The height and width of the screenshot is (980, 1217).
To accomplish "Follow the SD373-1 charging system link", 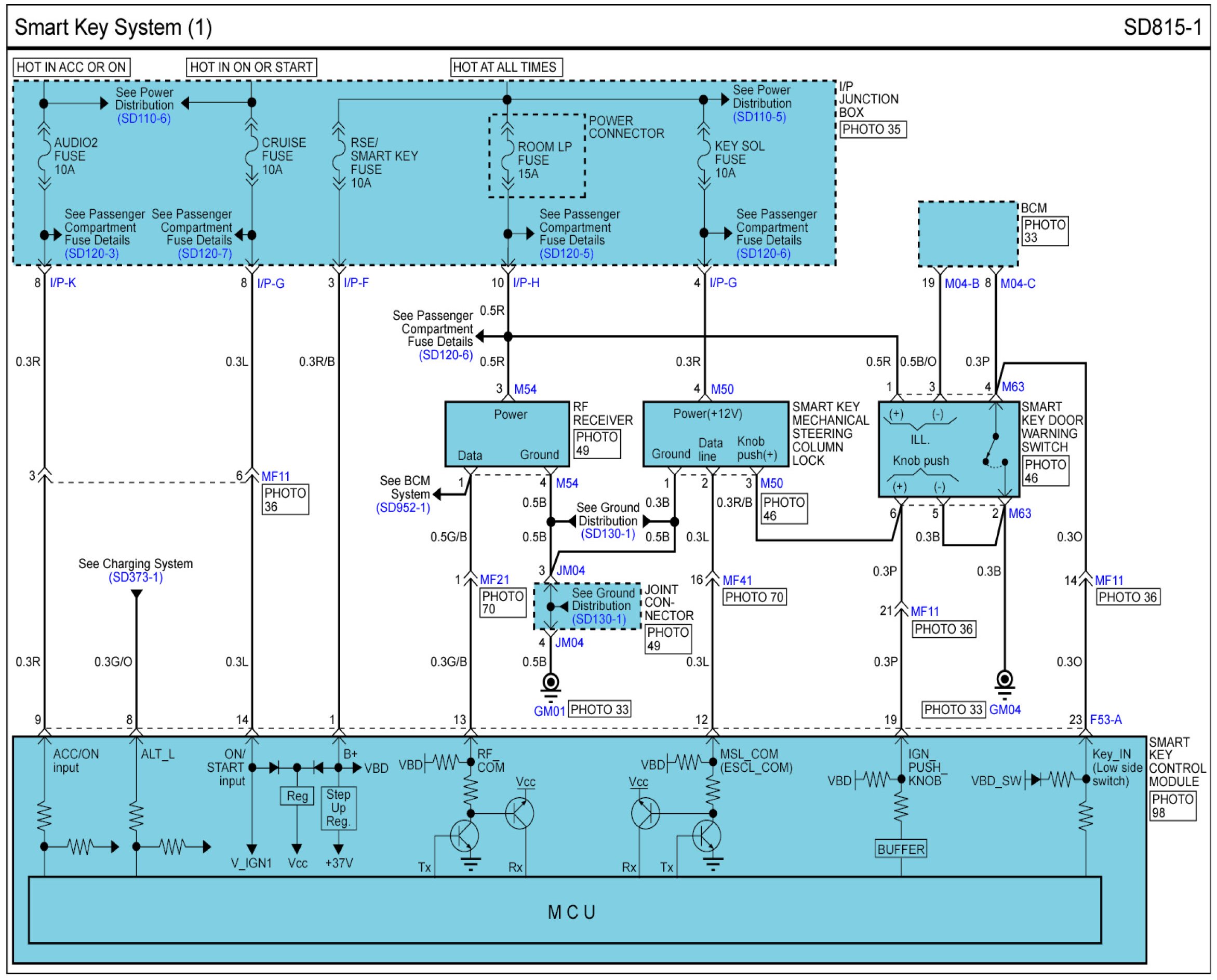I will 136,578.
